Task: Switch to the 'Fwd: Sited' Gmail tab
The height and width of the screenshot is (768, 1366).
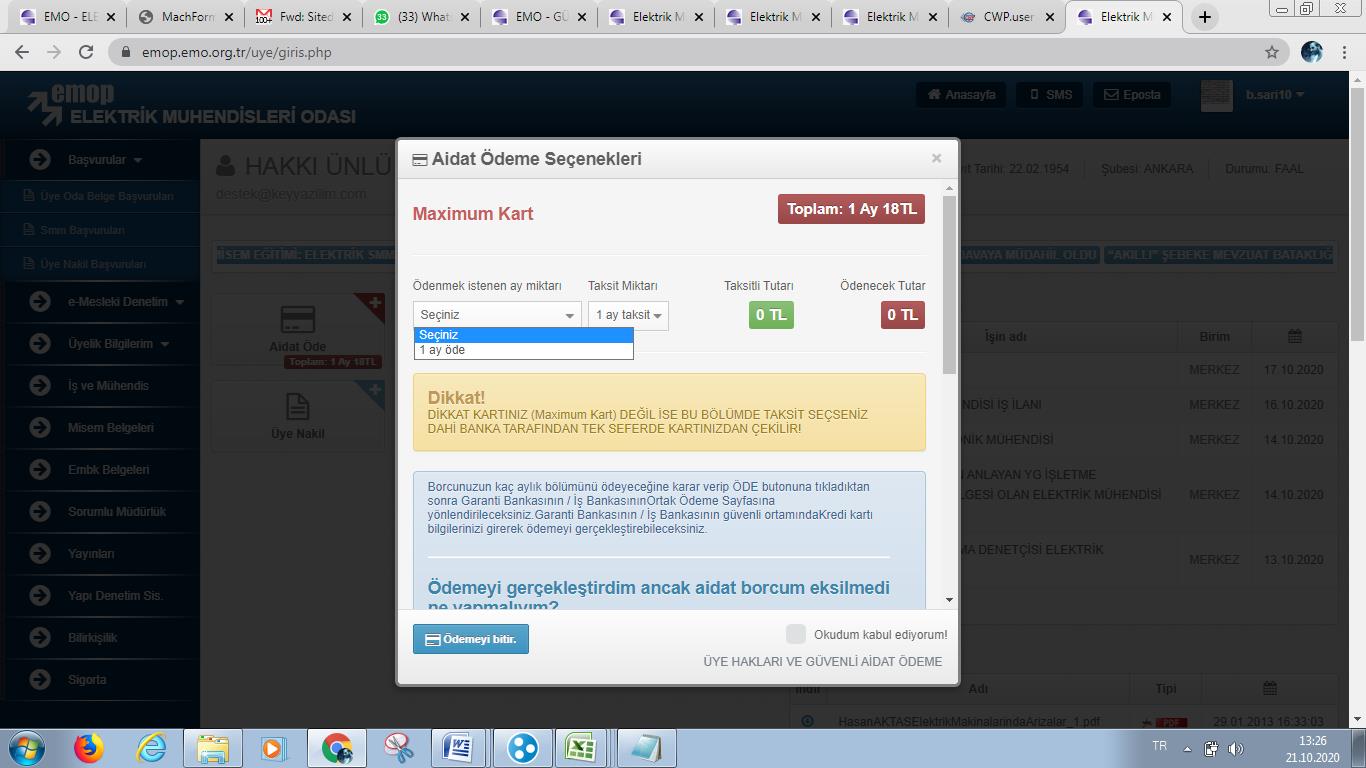Action: (304, 17)
